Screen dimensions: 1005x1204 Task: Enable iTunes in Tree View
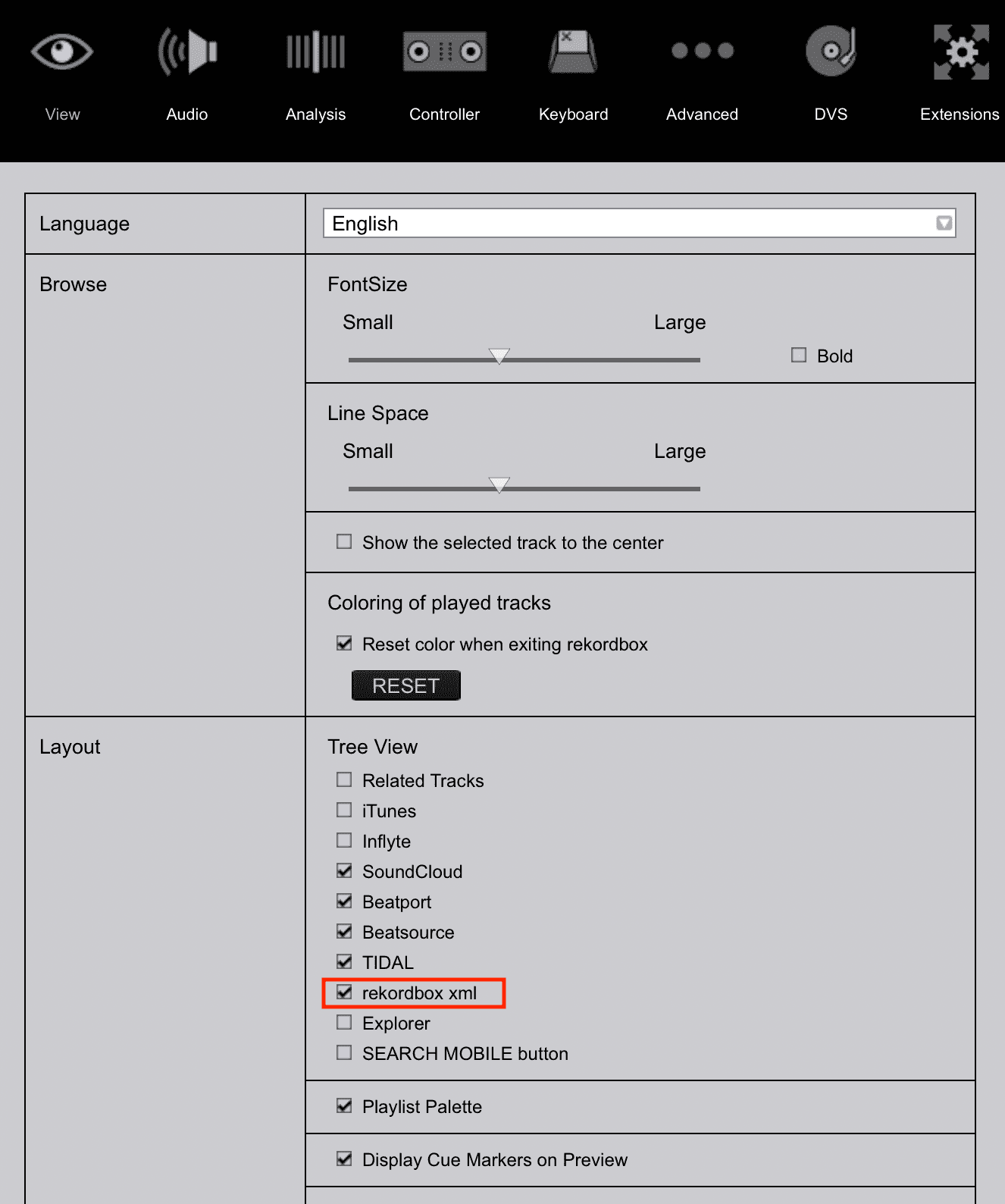click(344, 810)
